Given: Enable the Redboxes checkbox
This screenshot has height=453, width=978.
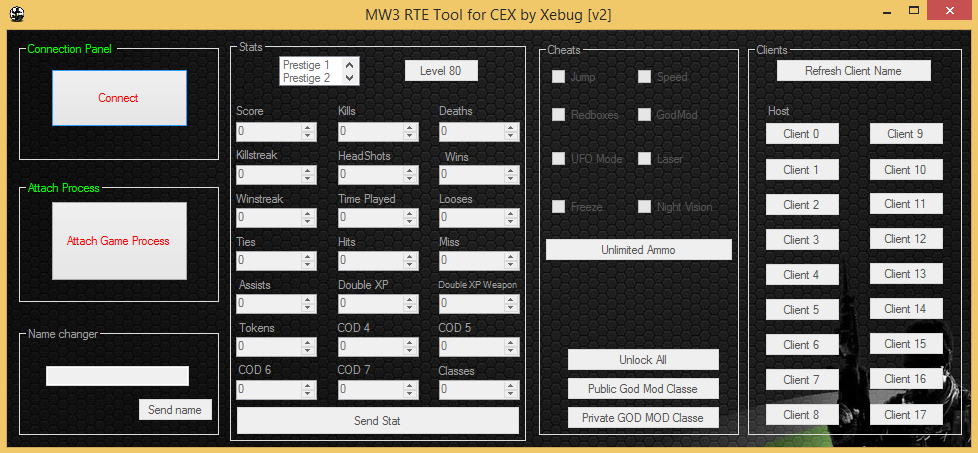Looking at the screenshot, I should pos(559,115).
